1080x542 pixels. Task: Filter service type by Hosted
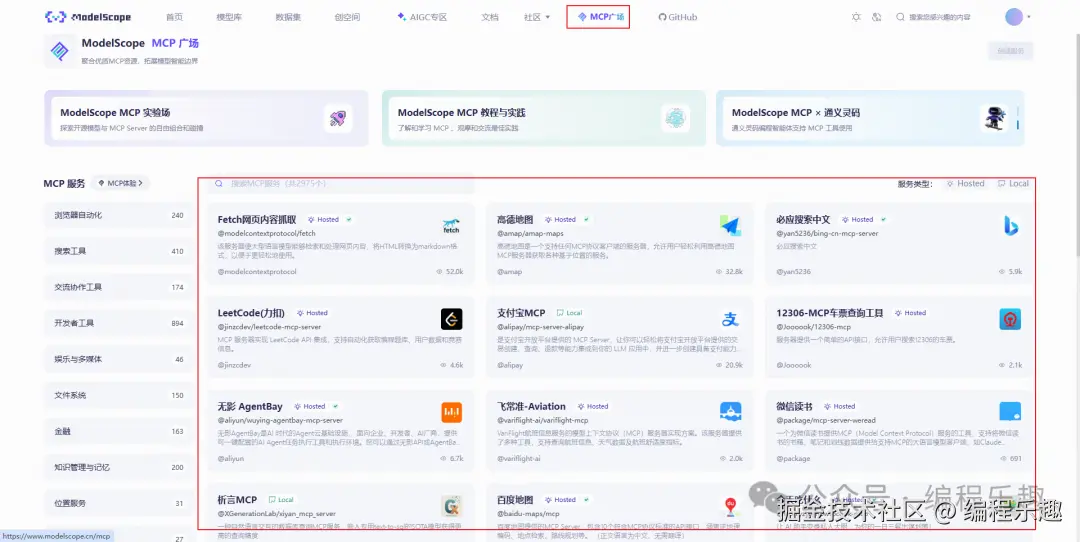(965, 184)
